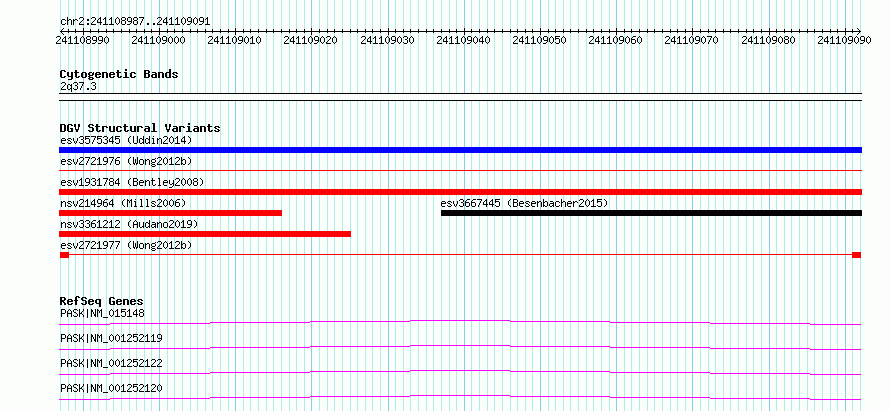Select the PASK|NM_001252120 transcript label

coord(111,388)
